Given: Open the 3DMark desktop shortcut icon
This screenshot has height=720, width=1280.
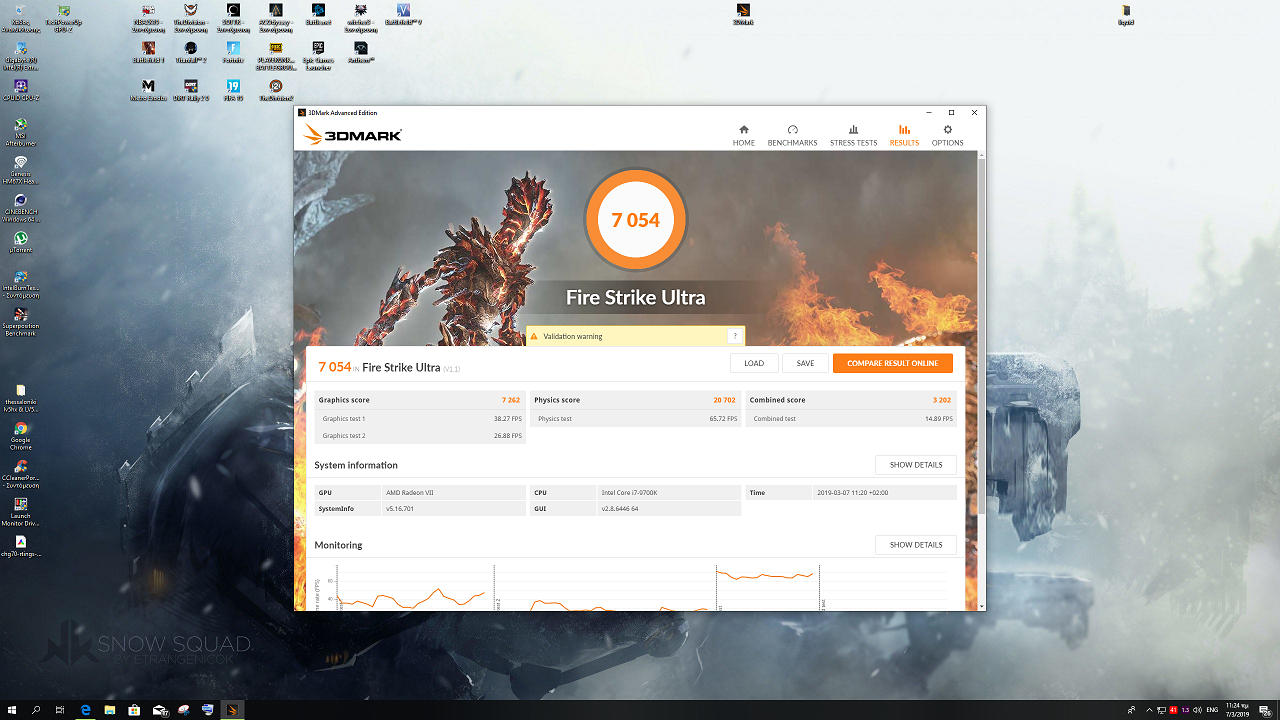Looking at the screenshot, I should (742, 14).
